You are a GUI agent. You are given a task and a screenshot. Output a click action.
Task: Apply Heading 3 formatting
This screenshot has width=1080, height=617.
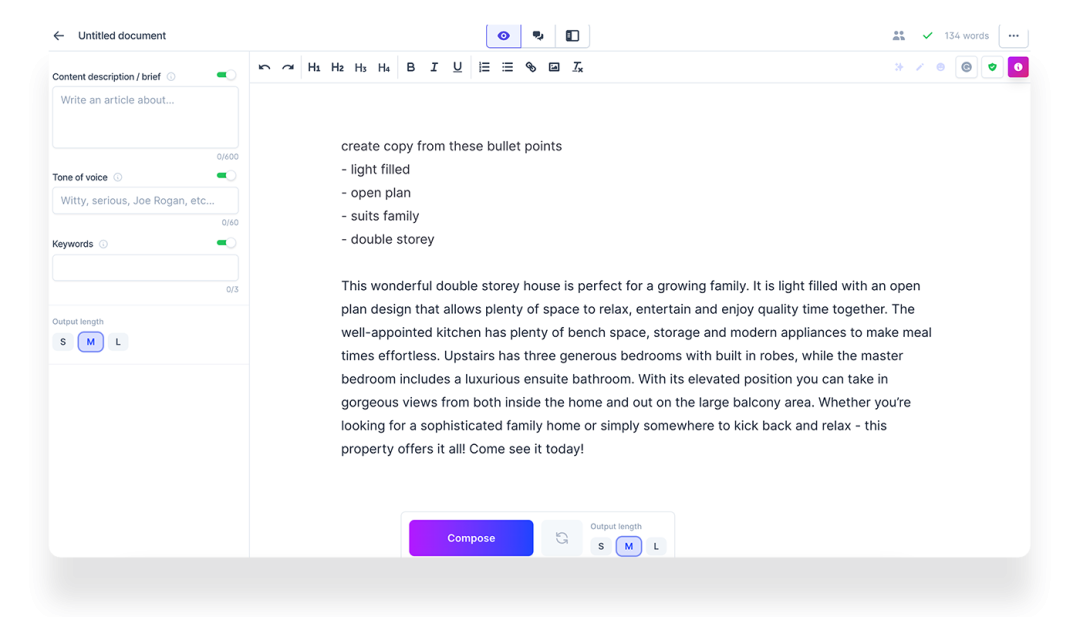(361, 67)
